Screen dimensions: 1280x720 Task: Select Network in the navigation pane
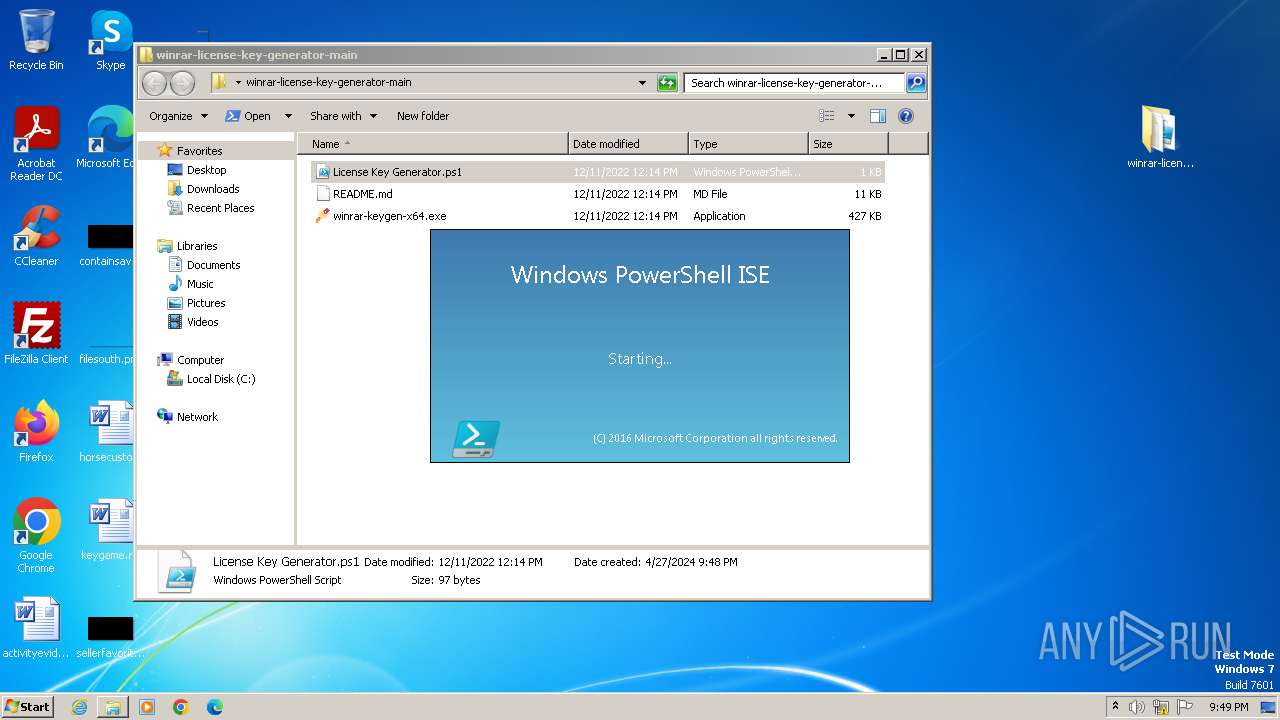coord(197,417)
